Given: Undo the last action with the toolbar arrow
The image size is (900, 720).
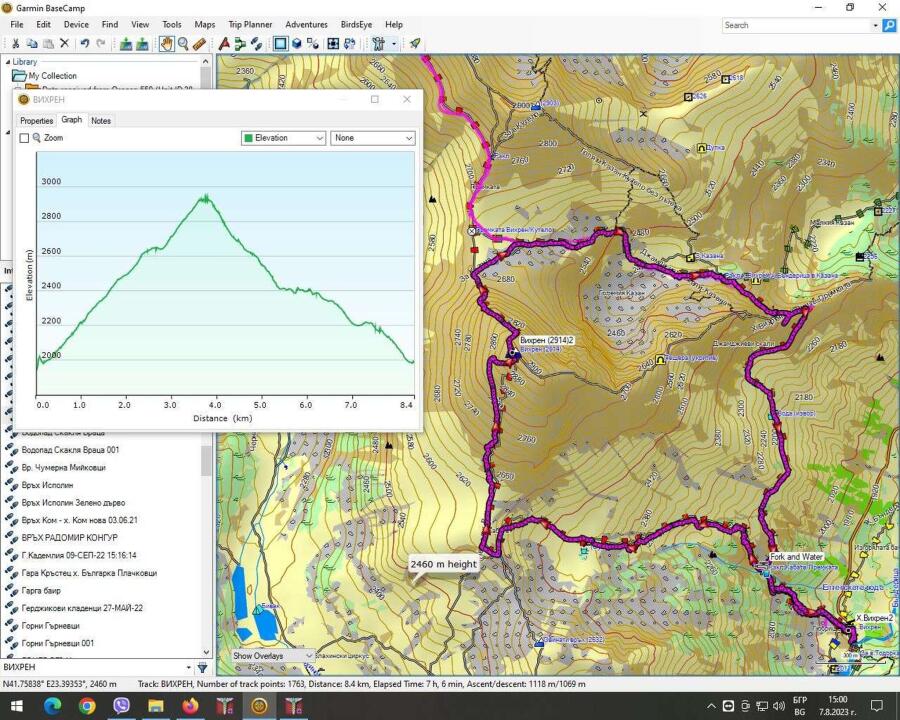Looking at the screenshot, I should click(85, 44).
